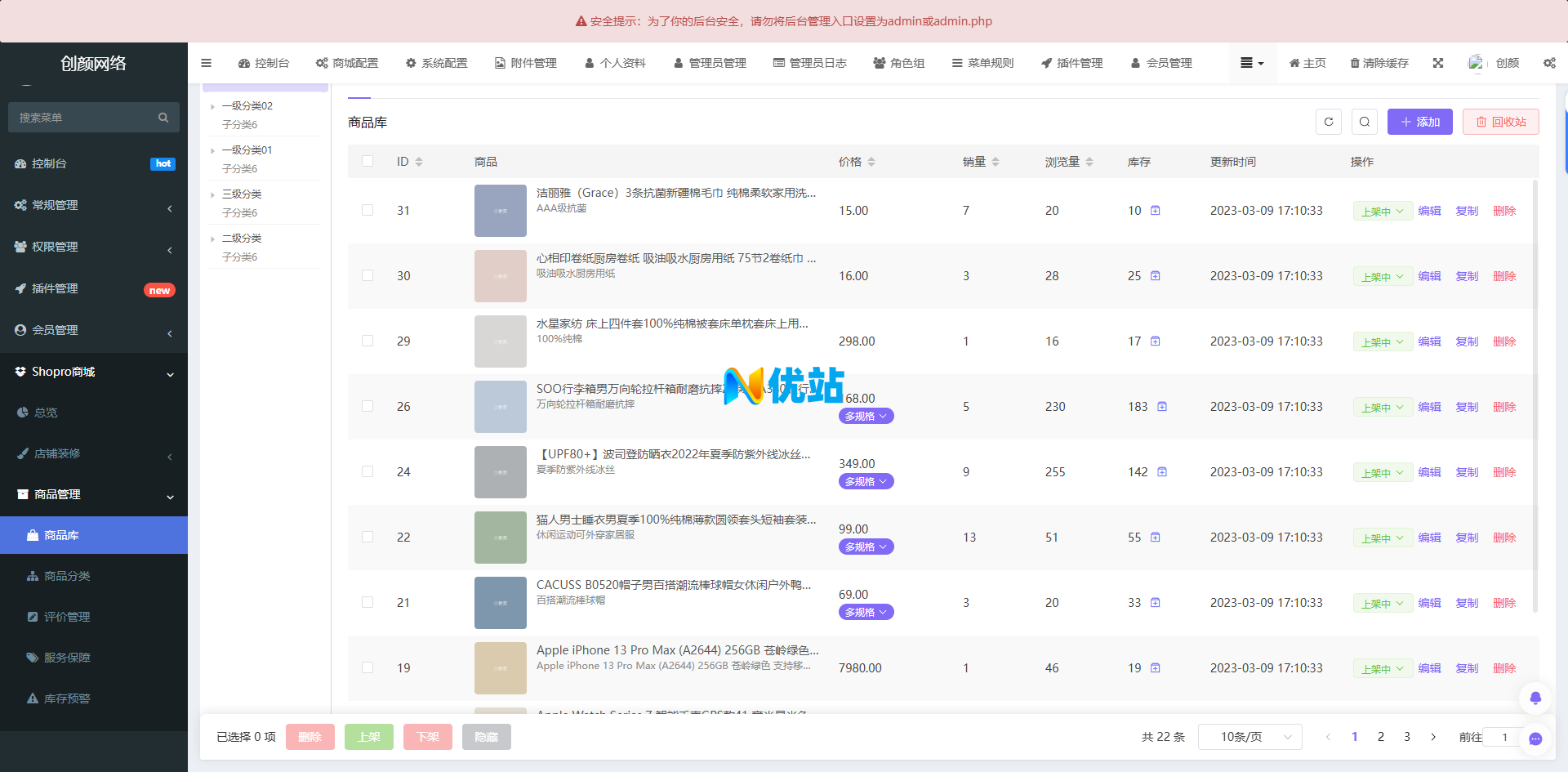Open 商品分类 in the sidebar menu
Screen dimensions: 1568x772
click(x=67, y=576)
